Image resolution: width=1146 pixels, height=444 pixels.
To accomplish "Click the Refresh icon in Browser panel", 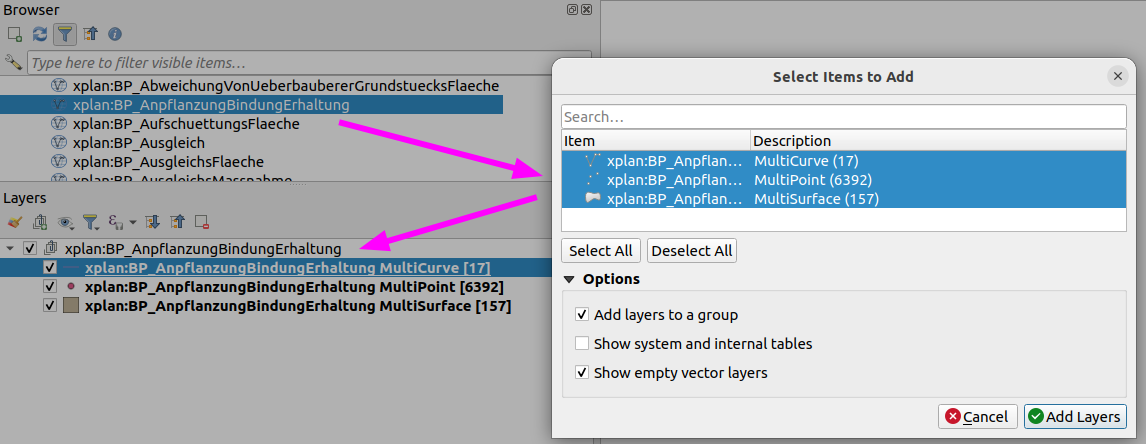I will pyautogui.click(x=40, y=34).
